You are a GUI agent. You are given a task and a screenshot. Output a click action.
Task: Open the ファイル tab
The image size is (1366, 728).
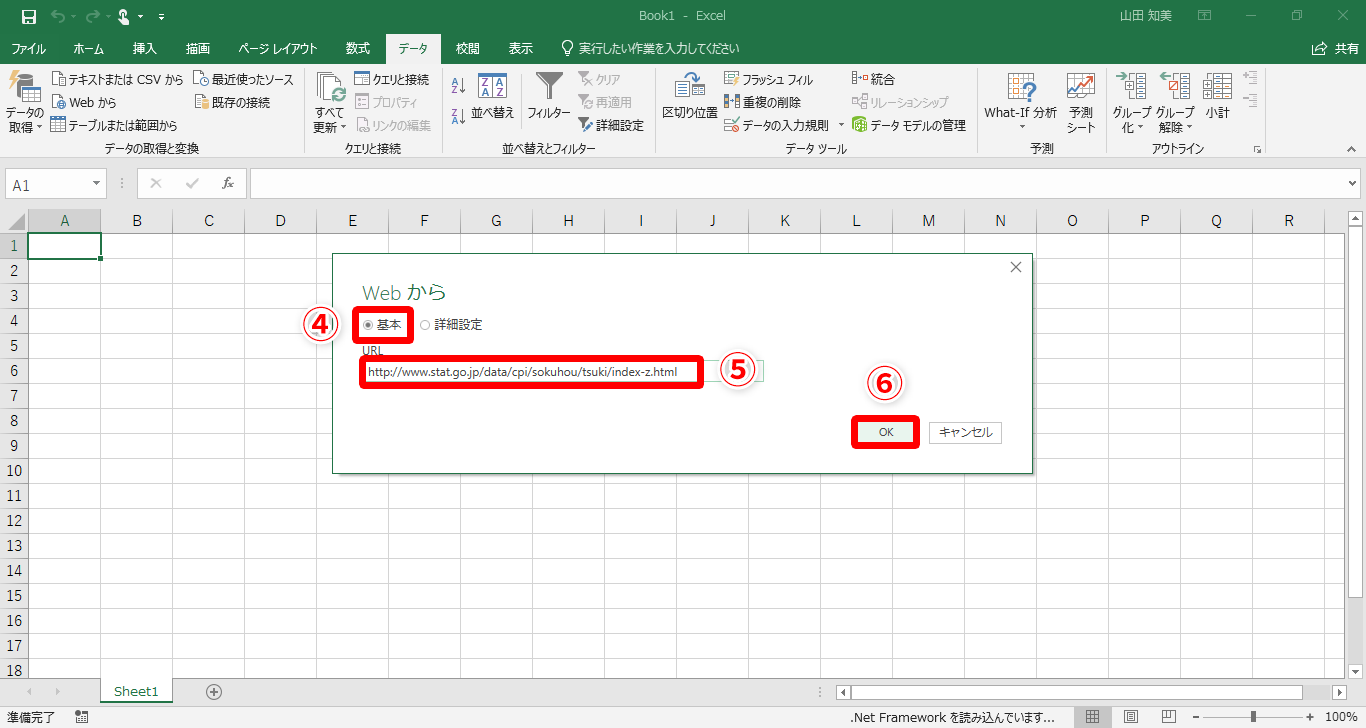(x=28, y=49)
